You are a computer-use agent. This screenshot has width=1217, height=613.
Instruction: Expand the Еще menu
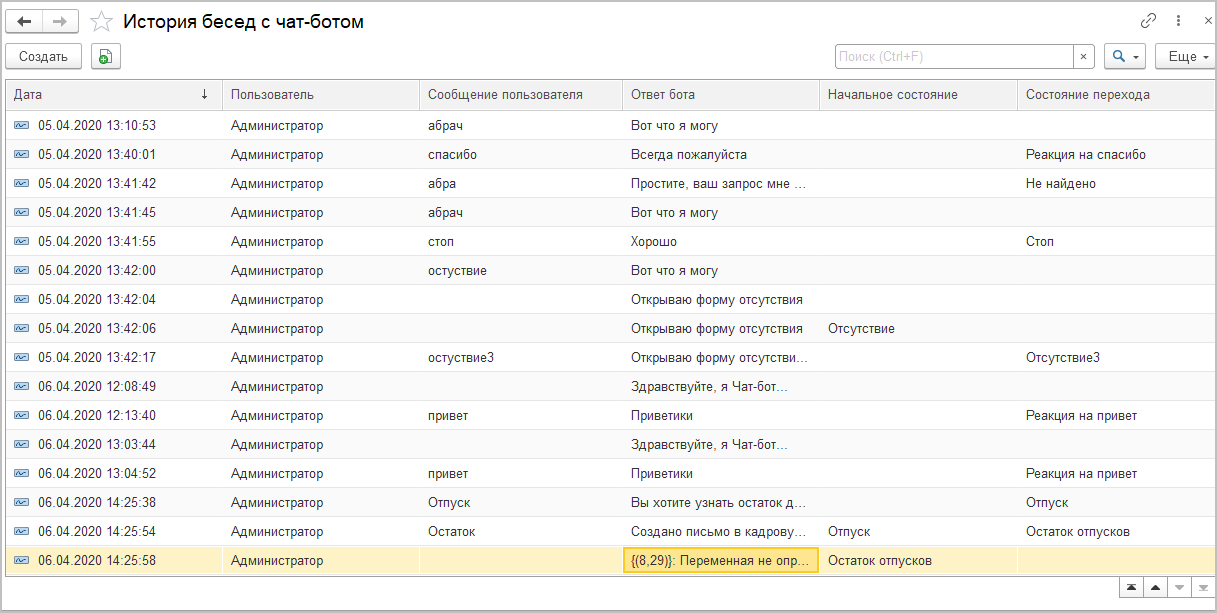[x=1185, y=57]
